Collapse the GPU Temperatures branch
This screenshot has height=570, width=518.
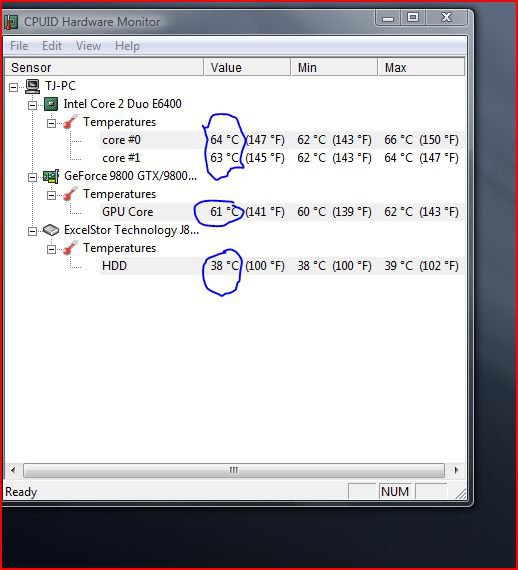click(x=51, y=196)
